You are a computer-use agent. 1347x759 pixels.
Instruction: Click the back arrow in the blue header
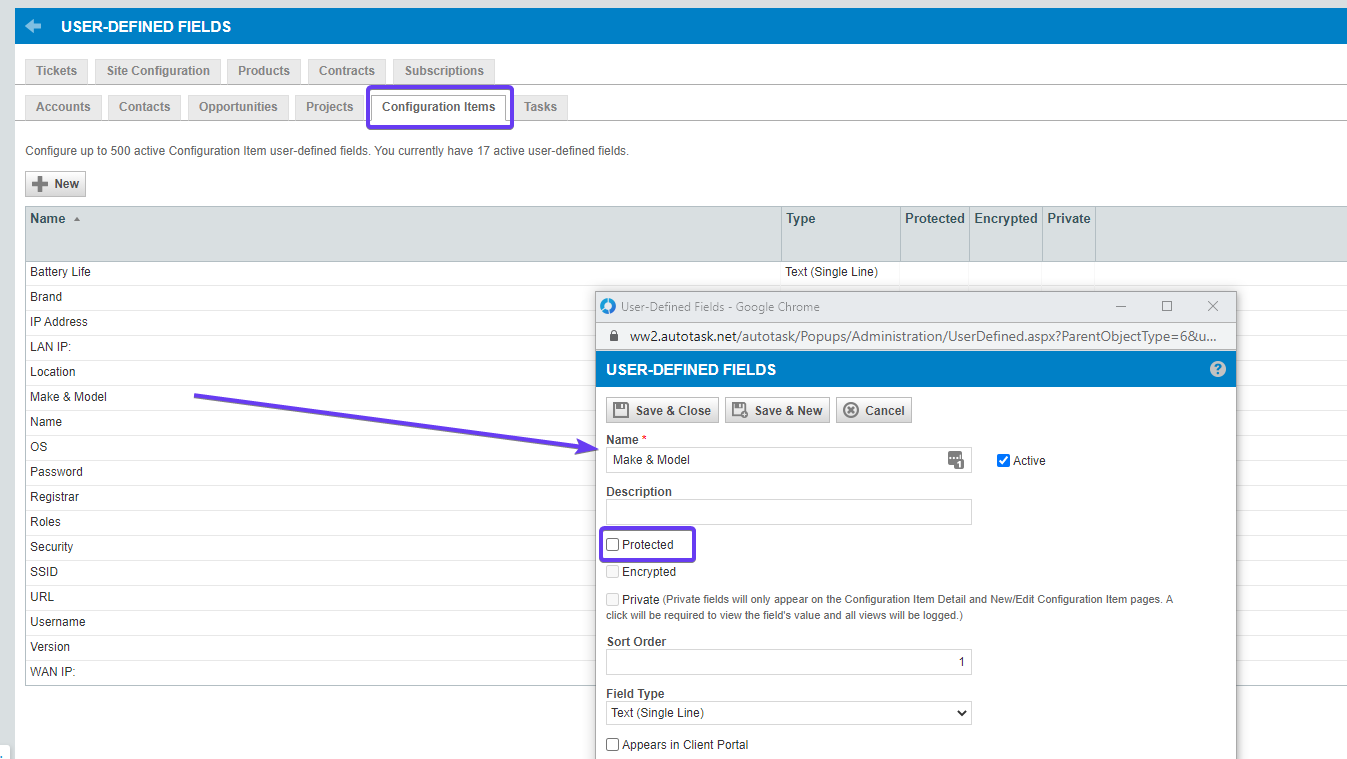coord(33,25)
